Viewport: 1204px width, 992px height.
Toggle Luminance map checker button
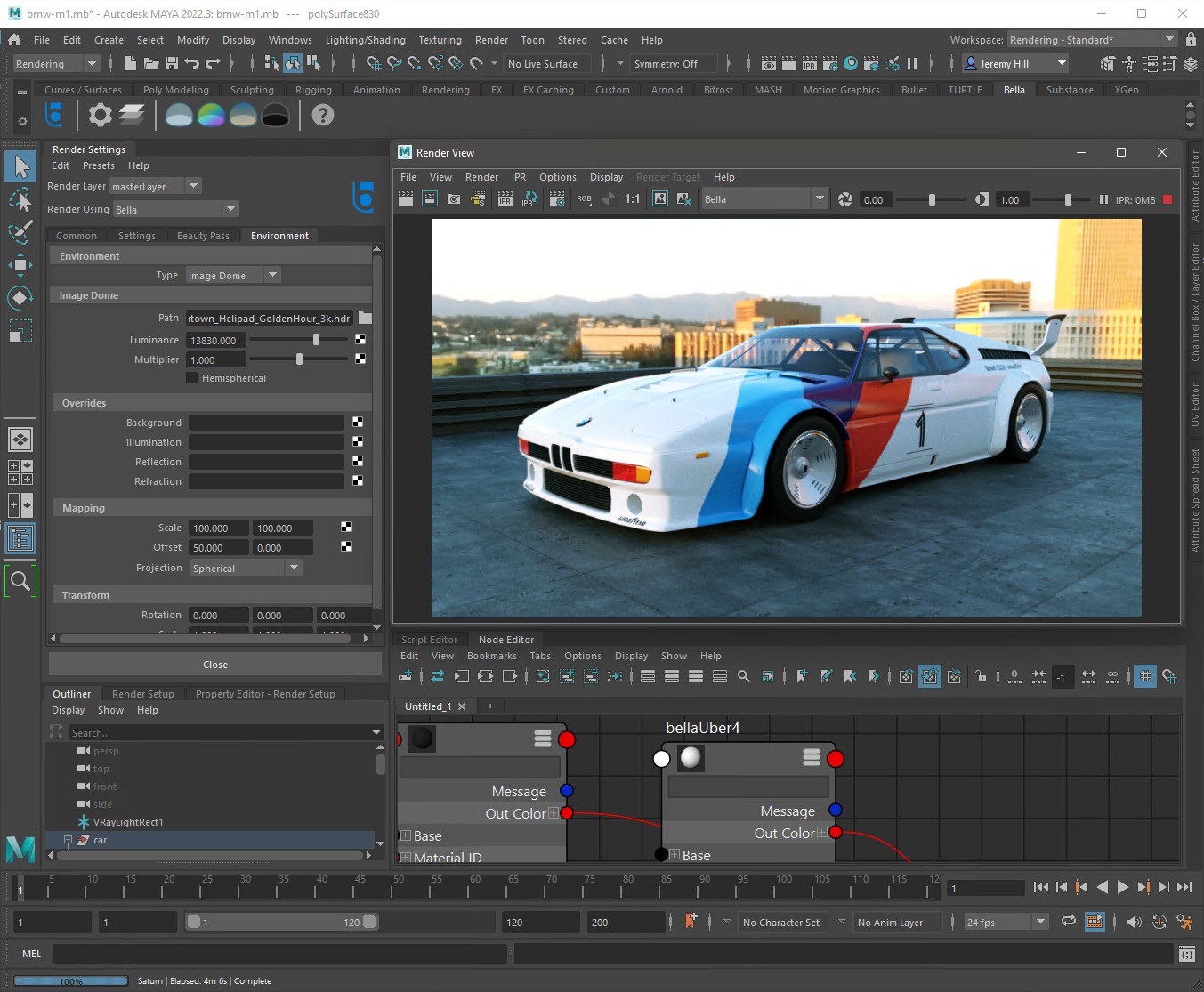[x=360, y=339]
